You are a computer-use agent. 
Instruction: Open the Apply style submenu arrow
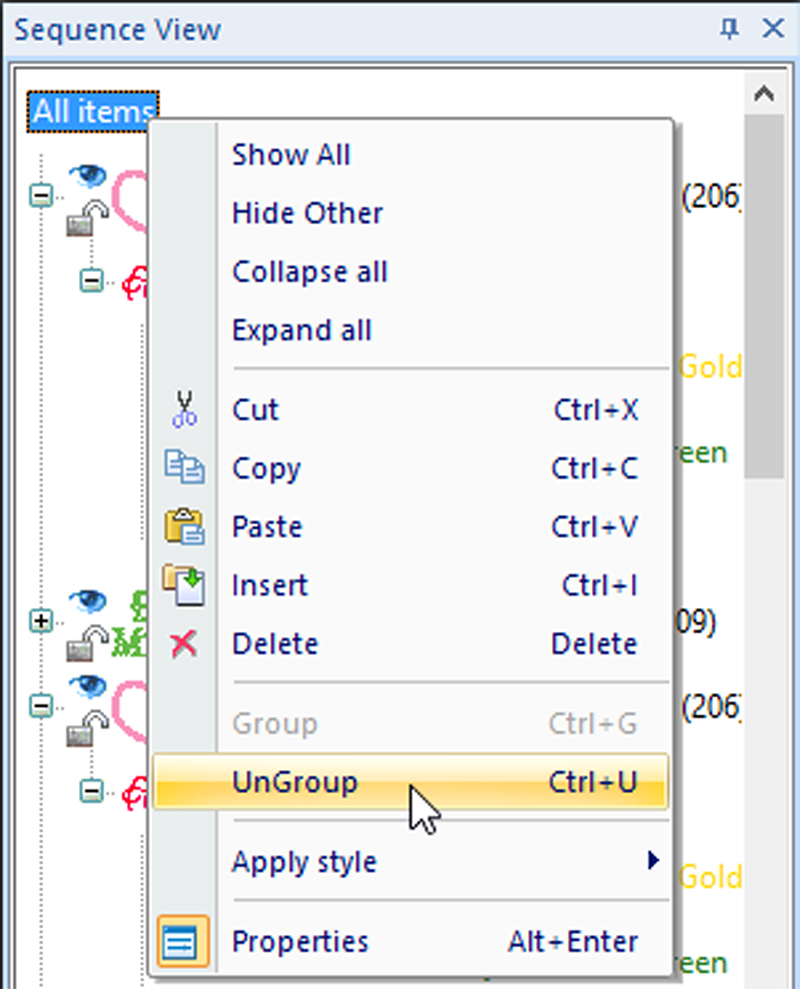tap(654, 860)
